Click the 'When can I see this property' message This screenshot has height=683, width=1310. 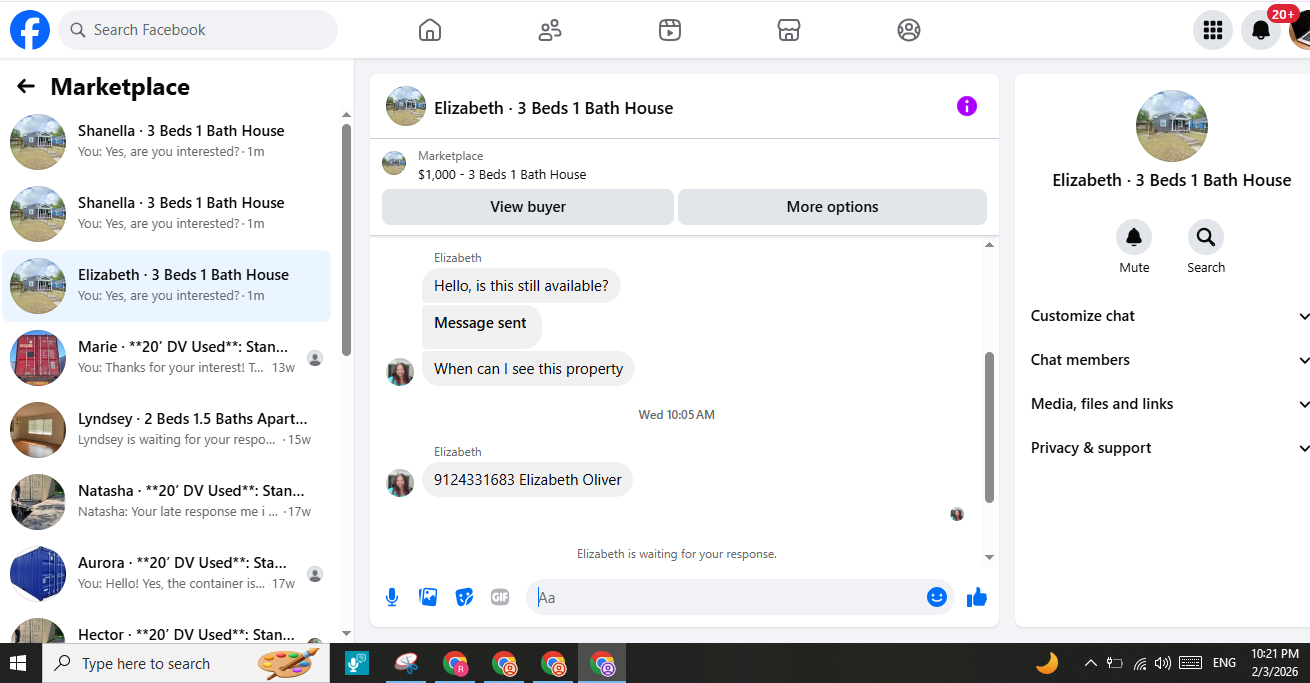tap(528, 369)
